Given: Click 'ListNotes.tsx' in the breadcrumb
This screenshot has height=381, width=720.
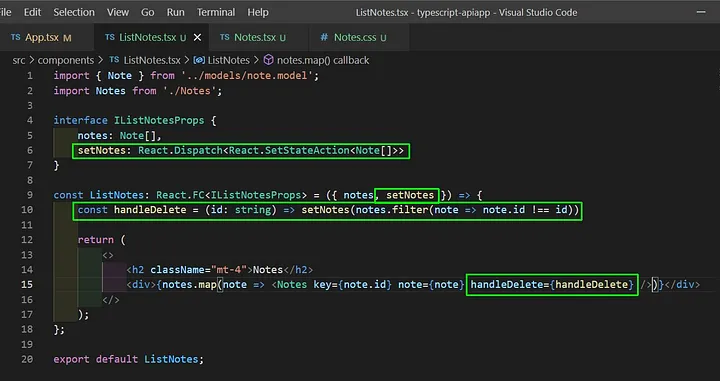Looking at the screenshot, I should pyautogui.click(x=152, y=60).
